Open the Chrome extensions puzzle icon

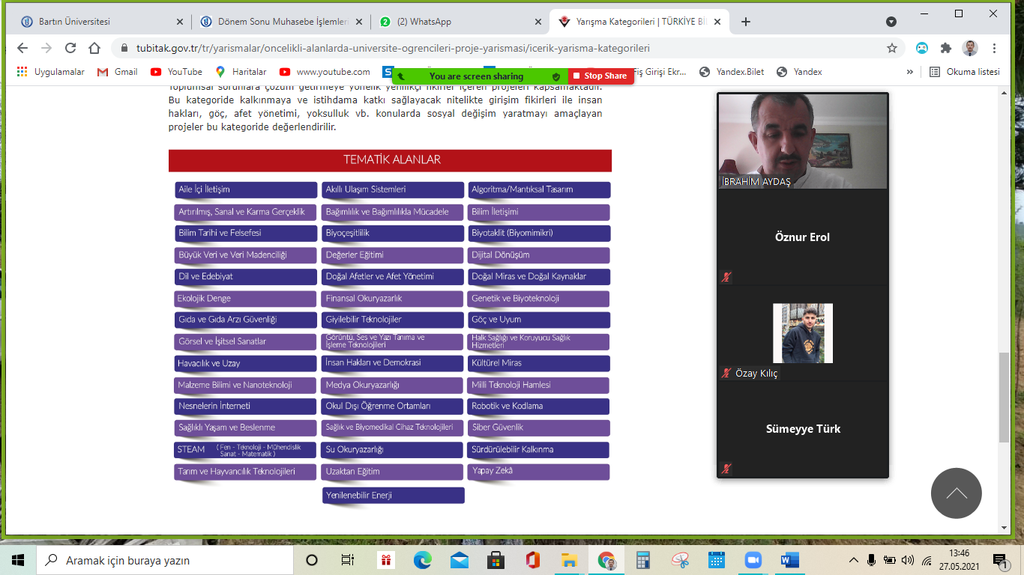pos(945,48)
